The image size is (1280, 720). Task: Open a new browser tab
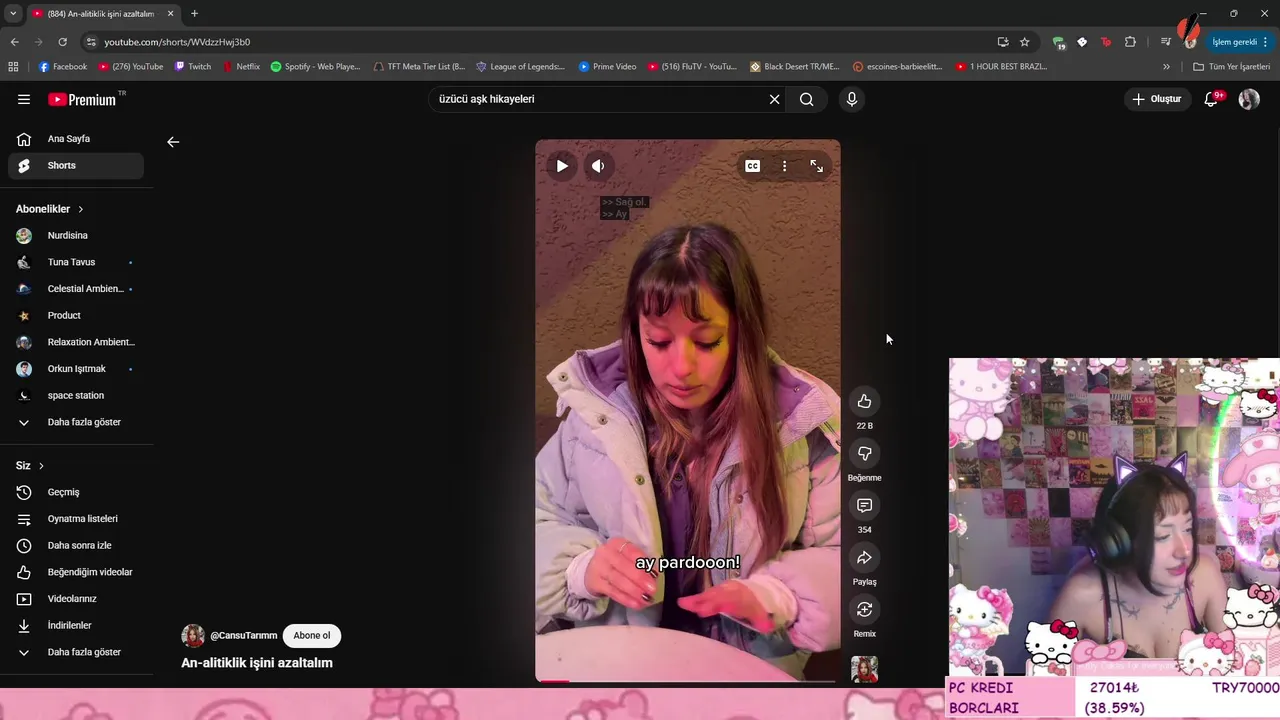pos(194,14)
